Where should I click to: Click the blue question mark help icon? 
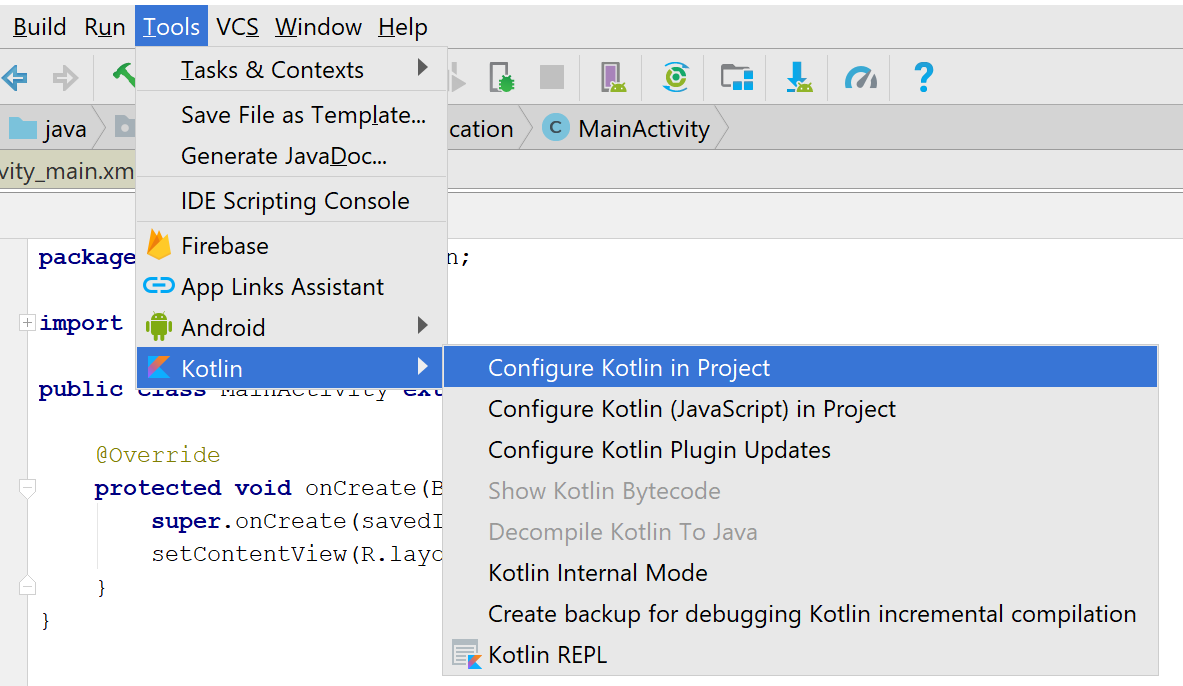click(x=923, y=77)
